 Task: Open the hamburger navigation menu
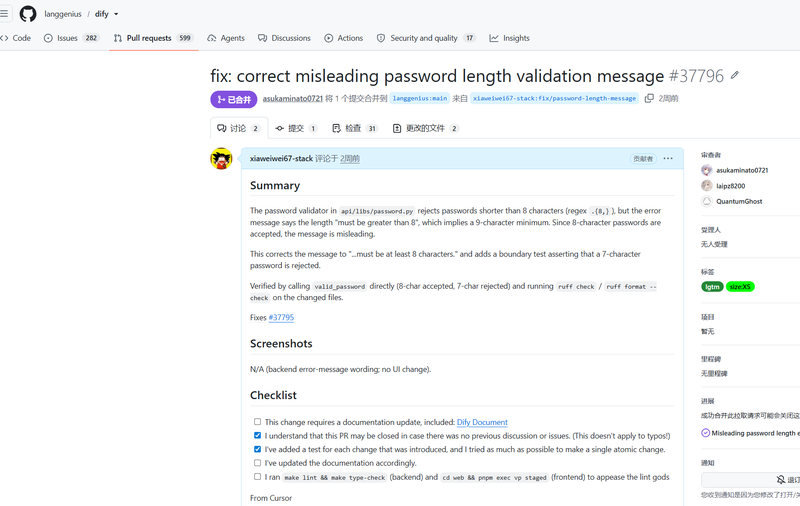click(x=4, y=14)
